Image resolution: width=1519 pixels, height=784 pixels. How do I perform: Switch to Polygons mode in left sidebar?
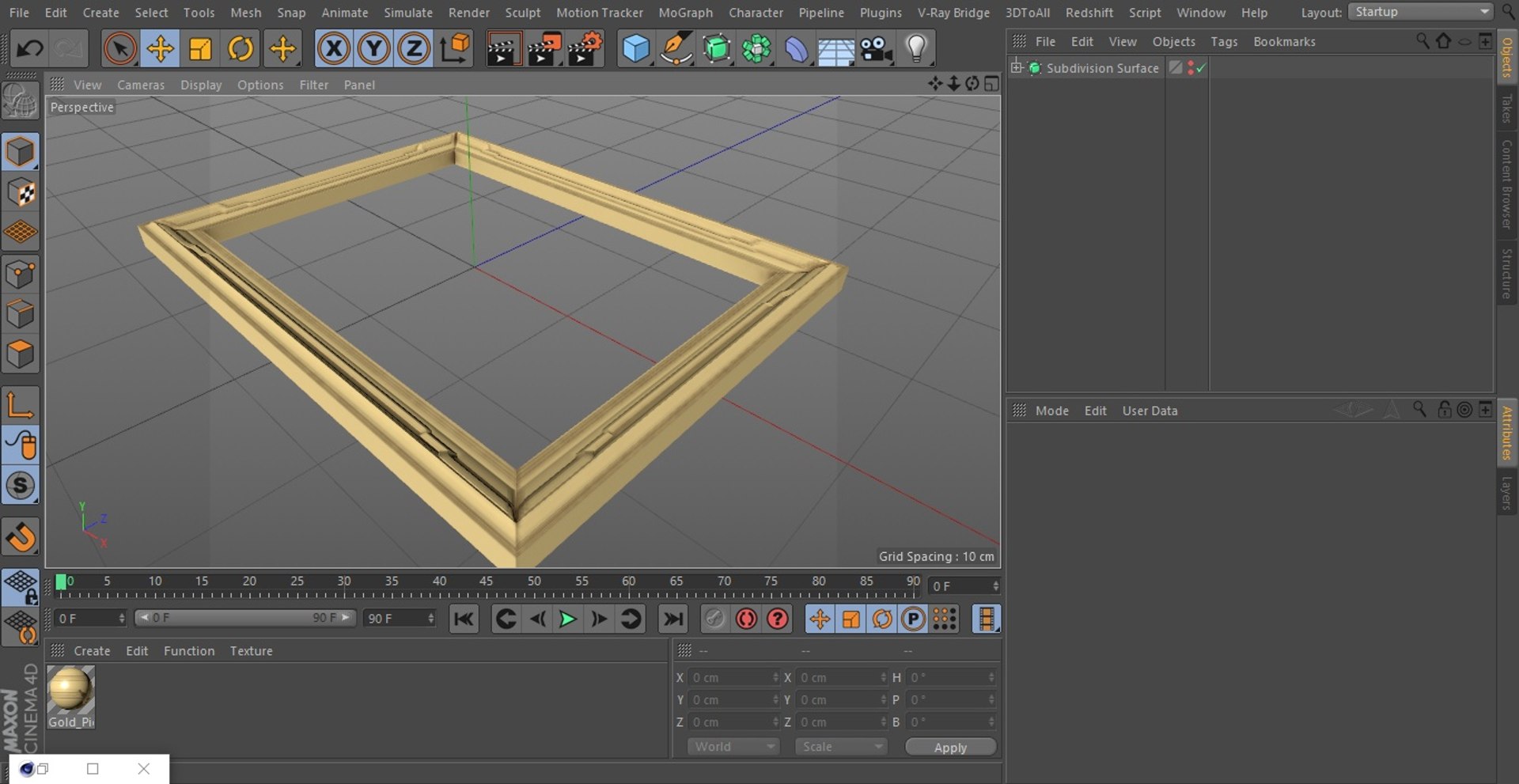coord(21,354)
